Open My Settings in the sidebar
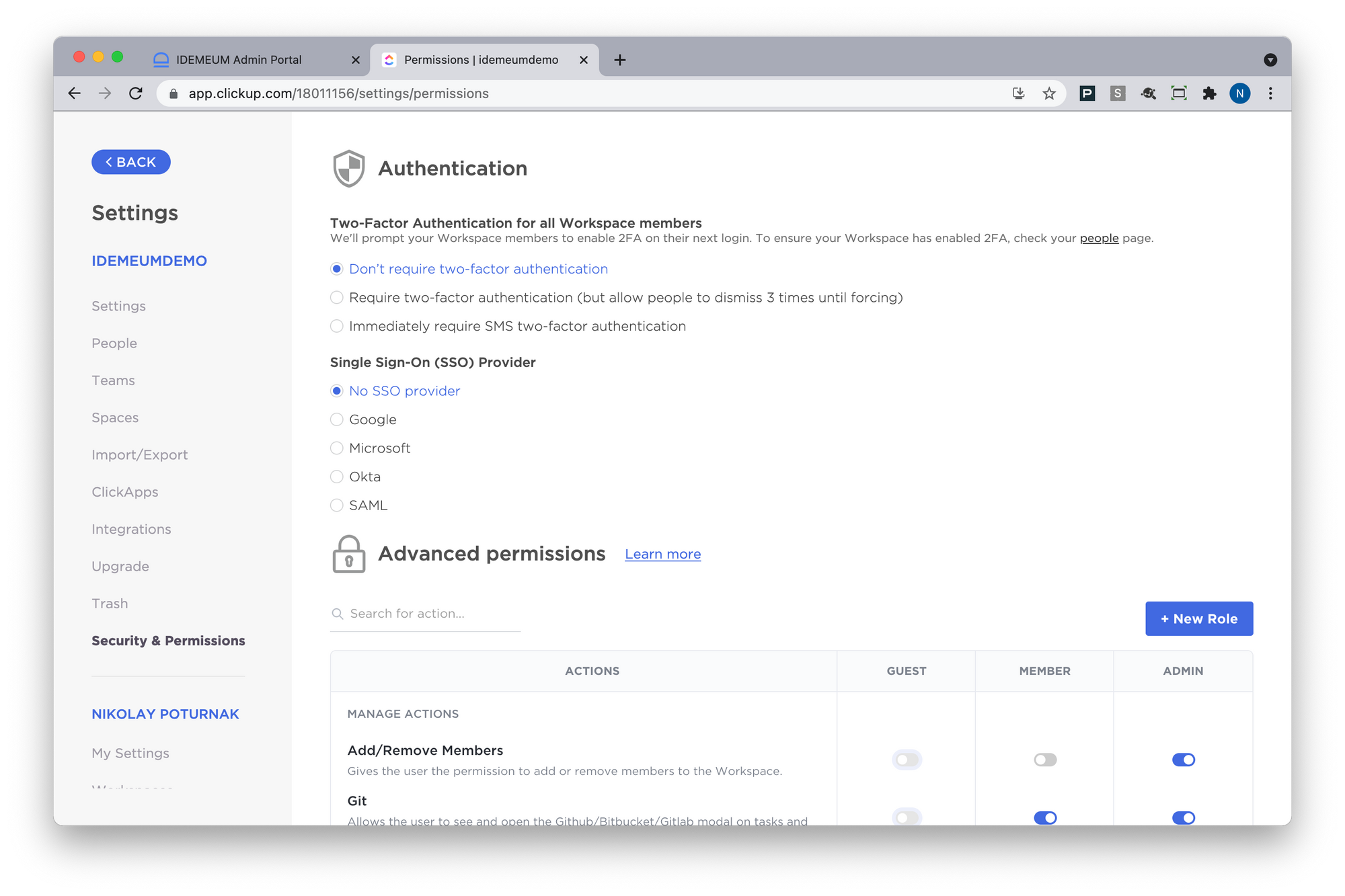This screenshot has width=1345, height=896. click(130, 754)
